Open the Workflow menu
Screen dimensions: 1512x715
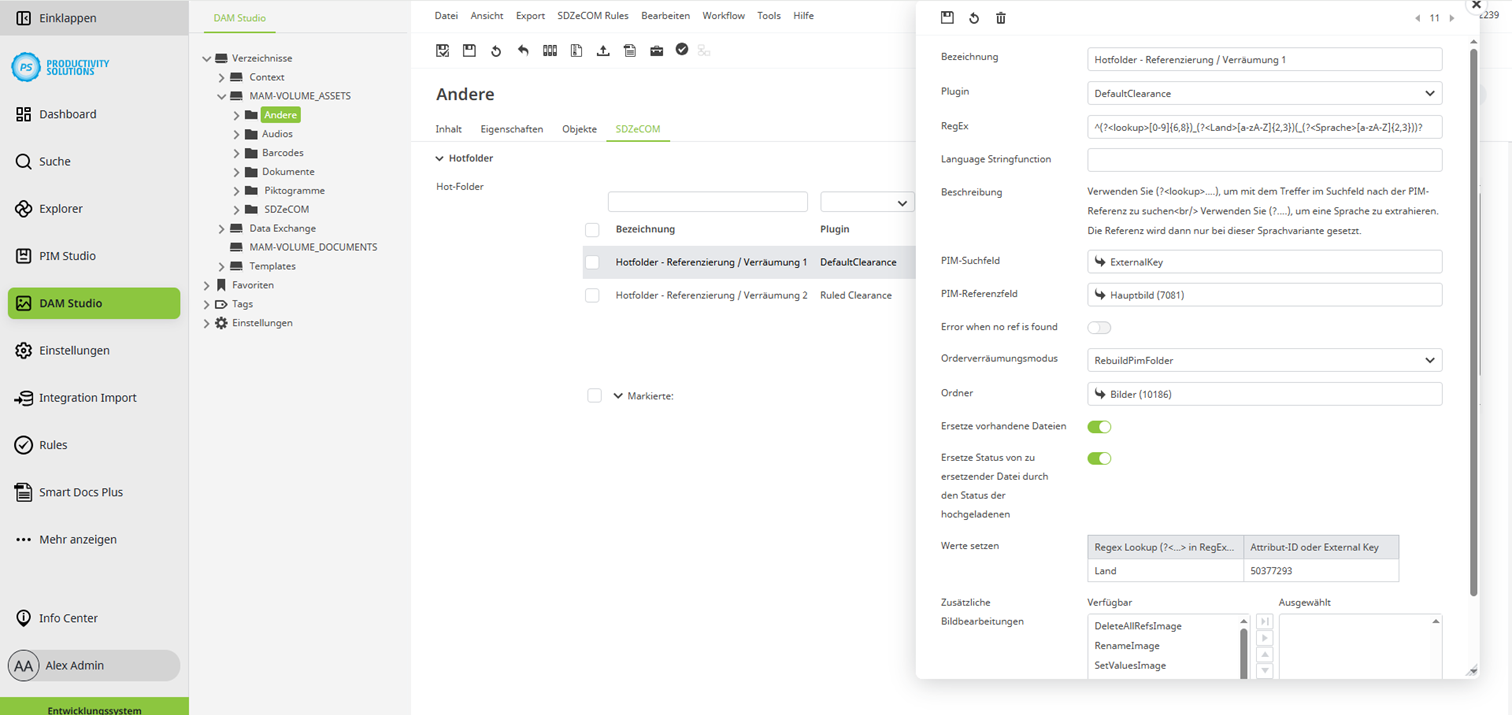point(723,16)
